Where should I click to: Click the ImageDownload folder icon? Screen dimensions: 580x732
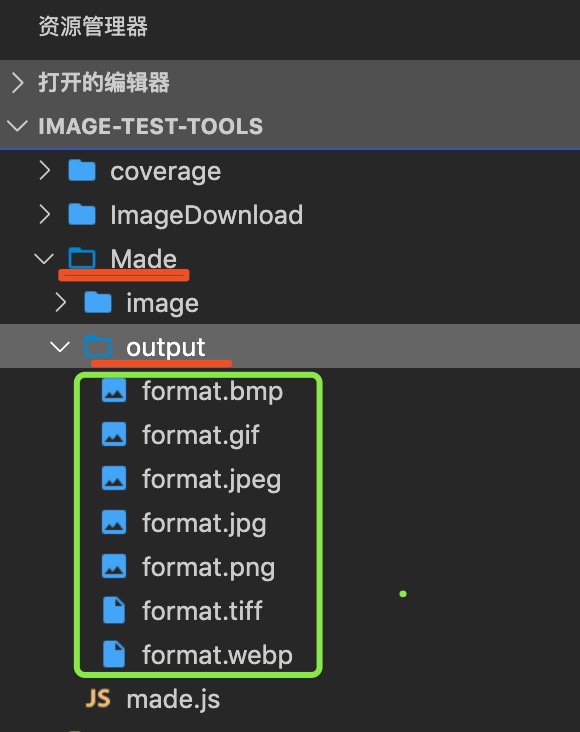pyautogui.click(x=82, y=214)
